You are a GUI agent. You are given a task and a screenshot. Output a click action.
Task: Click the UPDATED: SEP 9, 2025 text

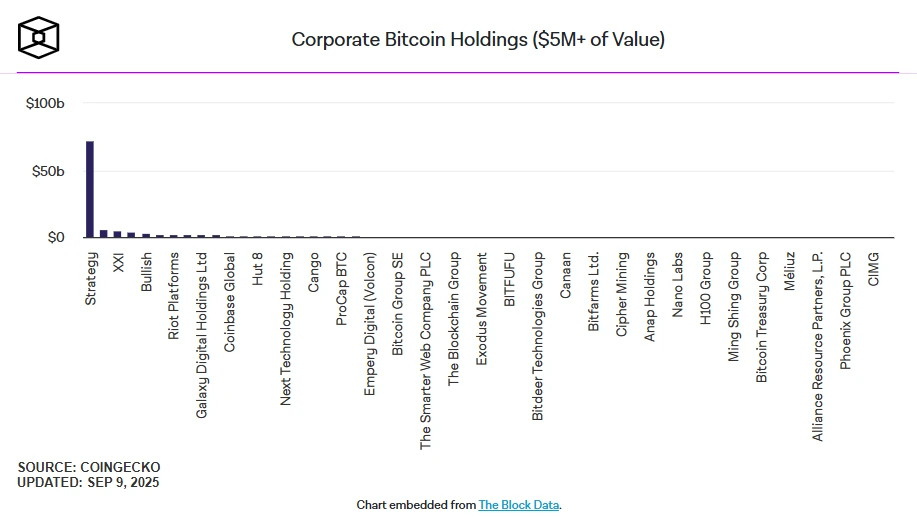coord(88,482)
